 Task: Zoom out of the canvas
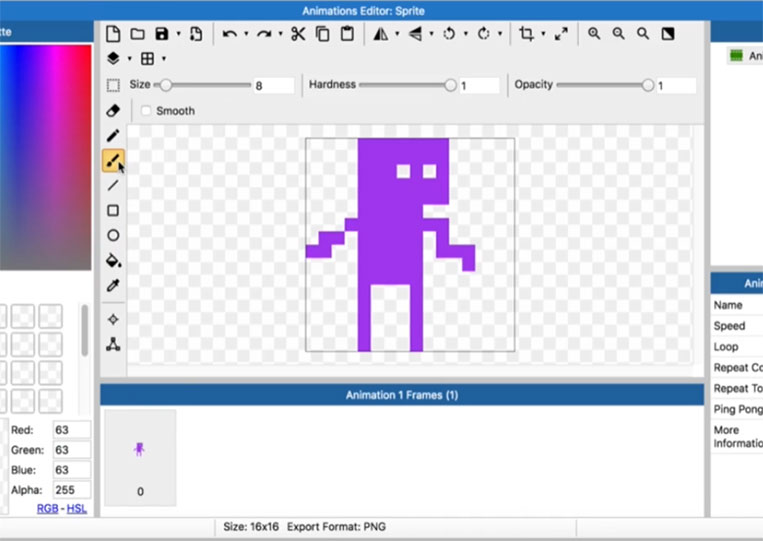click(618, 34)
